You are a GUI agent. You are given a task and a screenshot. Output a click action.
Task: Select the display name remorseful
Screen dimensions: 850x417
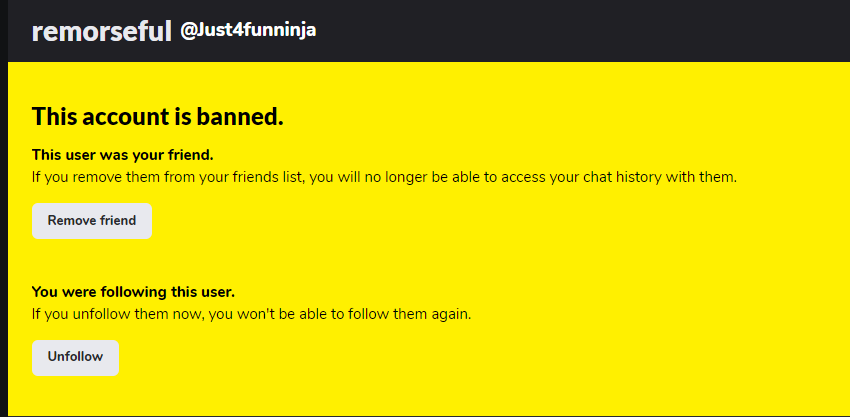pos(101,31)
